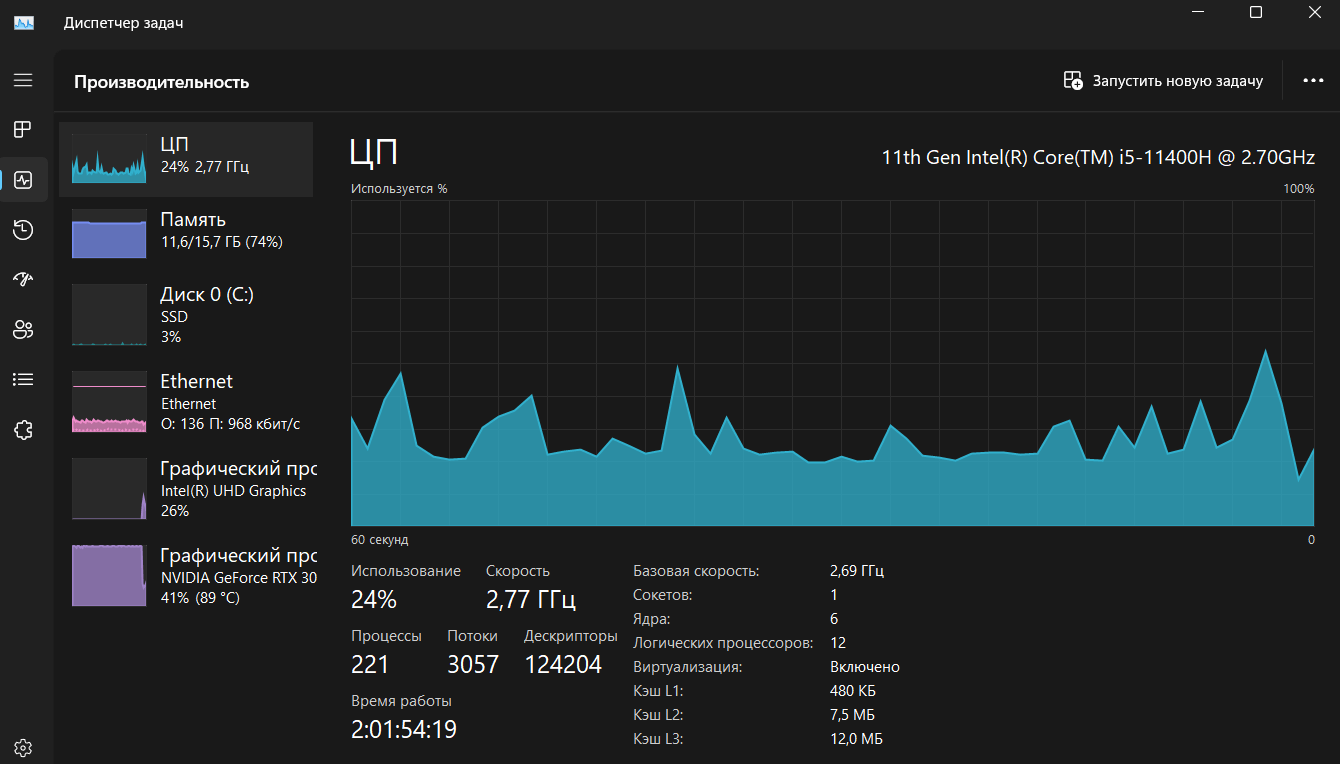Image resolution: width=1340 pixels, height=764 pixels.
Task: Click the ЦП mini graph thumbnail
Action: point(109,158)
